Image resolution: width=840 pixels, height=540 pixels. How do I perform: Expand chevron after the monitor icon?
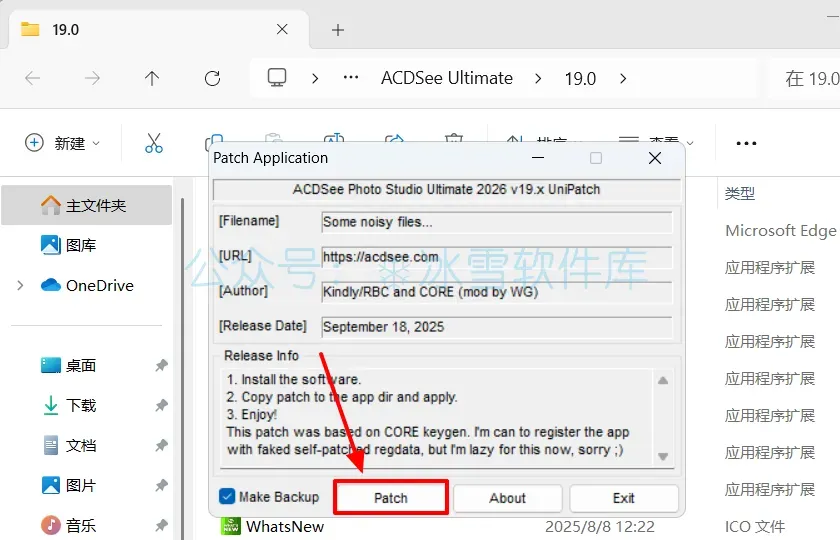point(315,79)
